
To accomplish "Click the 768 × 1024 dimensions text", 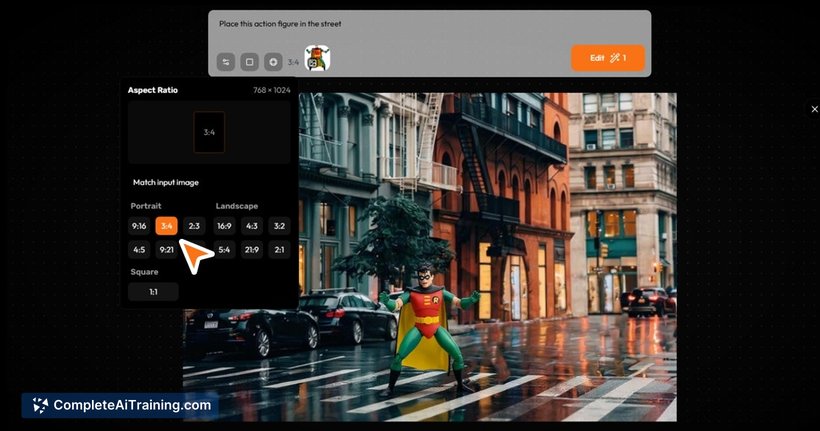I will point(271,90).
